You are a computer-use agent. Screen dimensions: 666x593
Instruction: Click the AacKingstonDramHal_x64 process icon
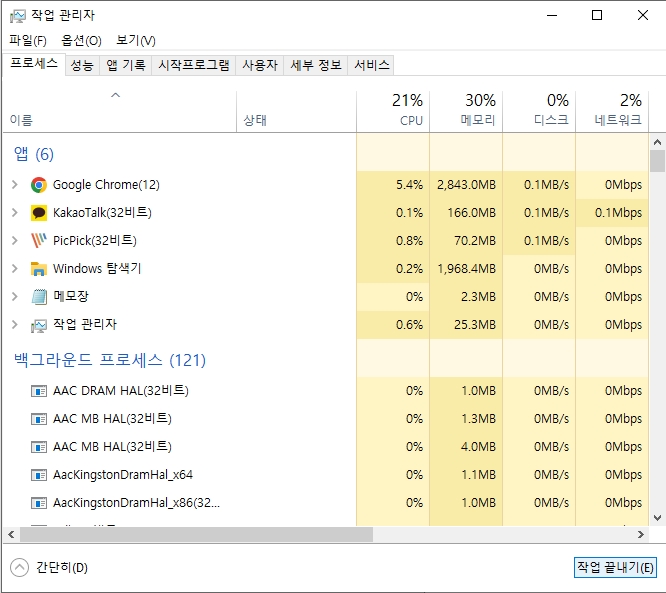39,475
